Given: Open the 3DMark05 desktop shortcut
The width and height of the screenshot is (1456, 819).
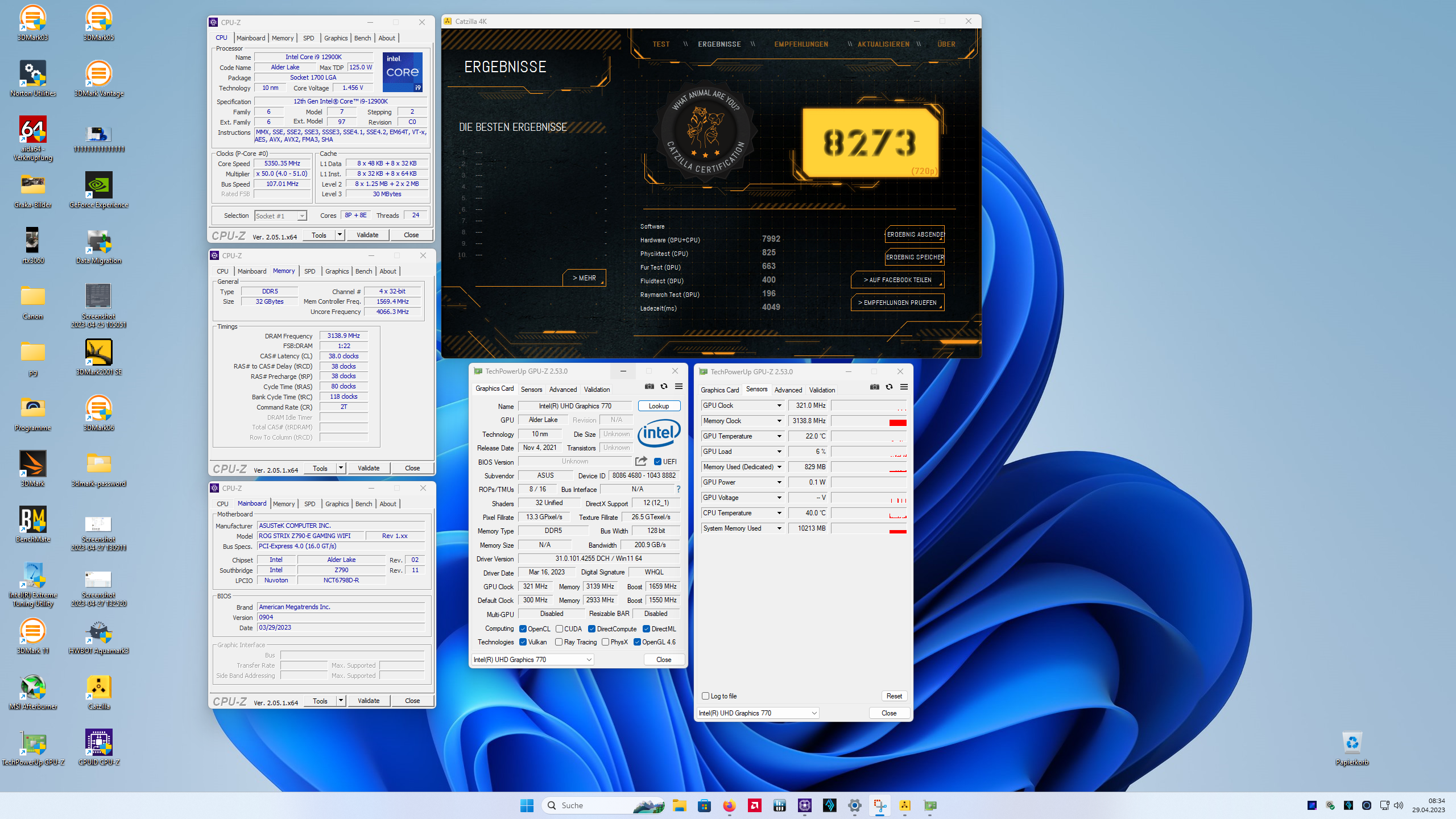Looking at the screenshot, I should [98, 23].
